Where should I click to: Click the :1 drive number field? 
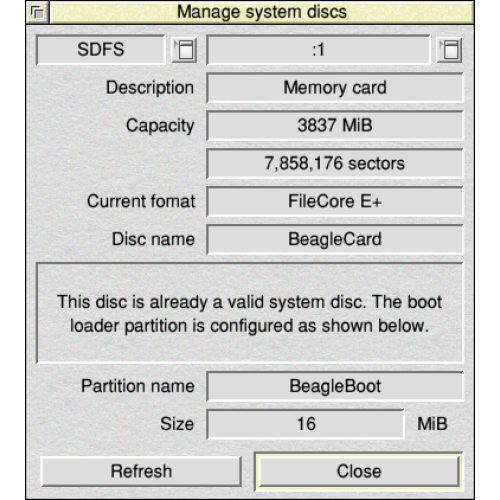(318, 50)
